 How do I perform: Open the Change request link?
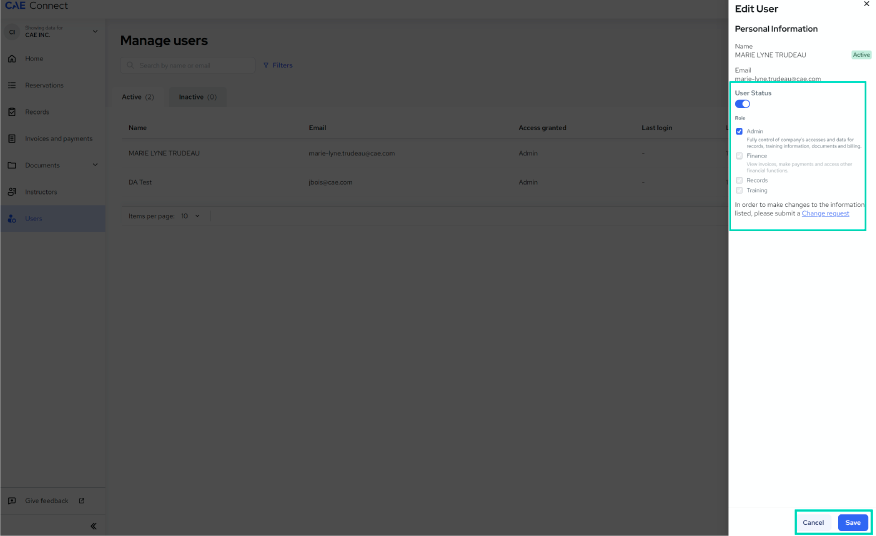pyautogui.click(x=825, y=214)
